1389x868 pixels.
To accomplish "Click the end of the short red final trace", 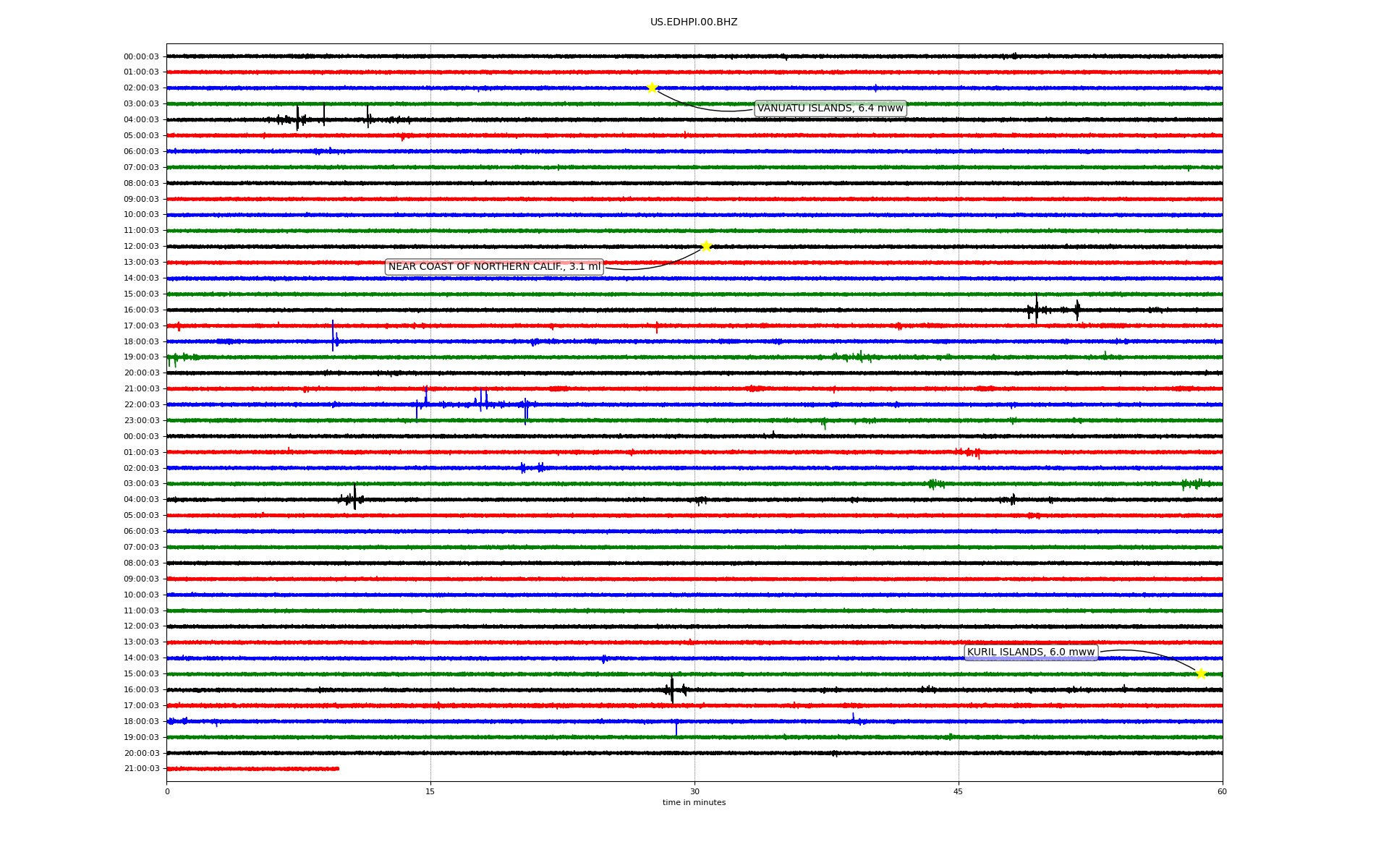I will [337, 768].
